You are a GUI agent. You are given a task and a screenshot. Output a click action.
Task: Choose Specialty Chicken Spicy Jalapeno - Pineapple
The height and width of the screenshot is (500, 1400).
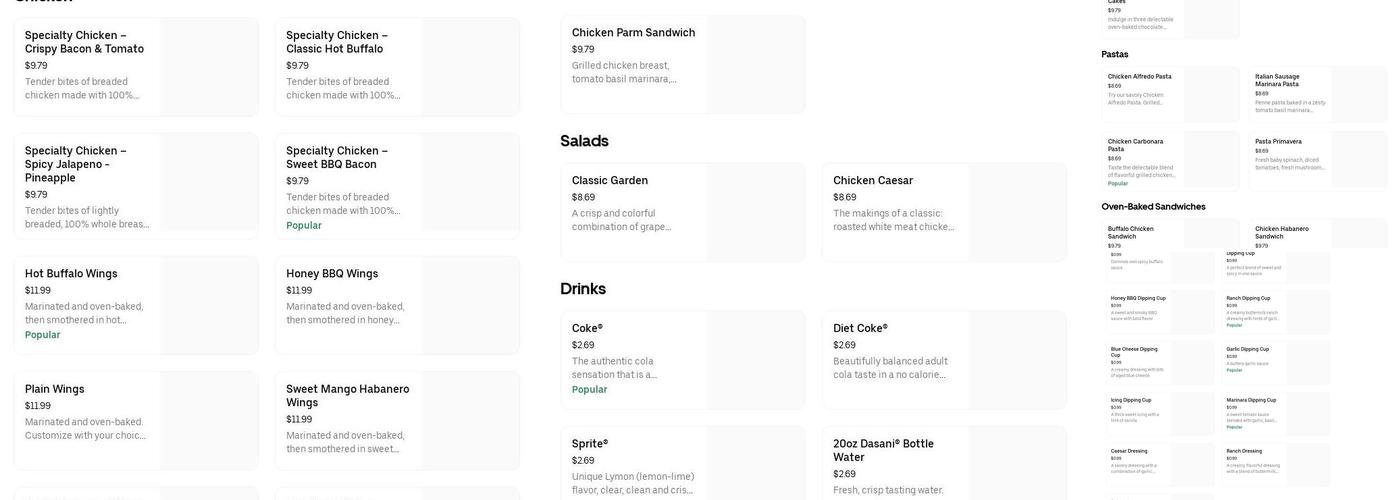(x=136, y=183)
